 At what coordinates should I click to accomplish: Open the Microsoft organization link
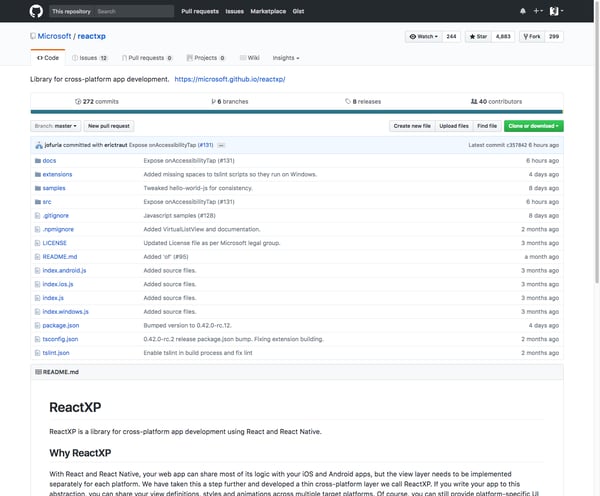54,36
